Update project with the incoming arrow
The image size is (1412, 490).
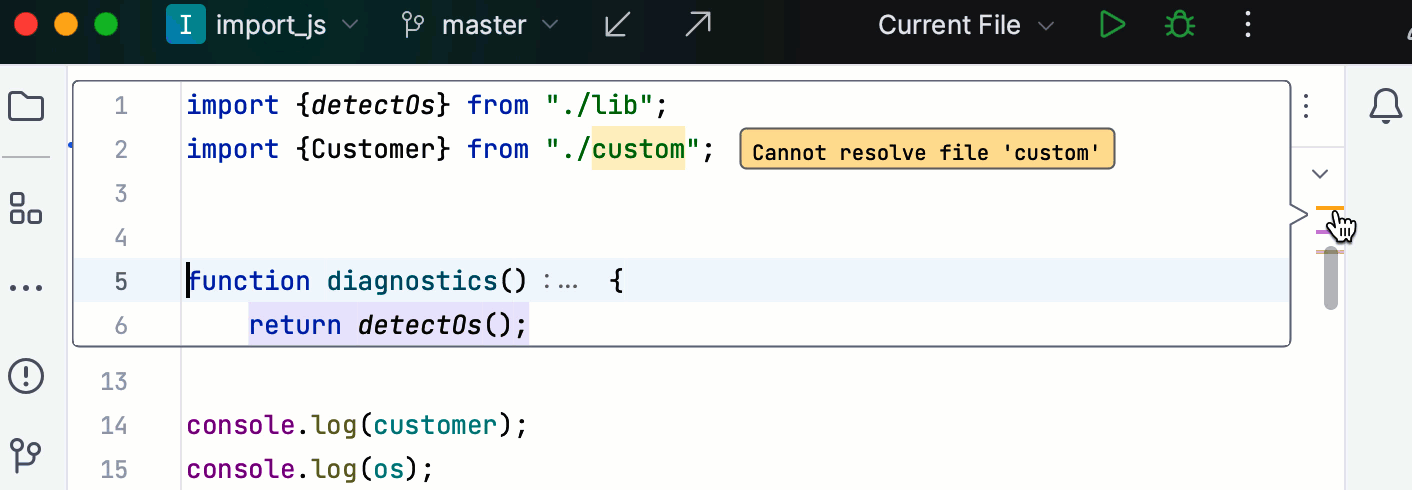click(617, 25)
